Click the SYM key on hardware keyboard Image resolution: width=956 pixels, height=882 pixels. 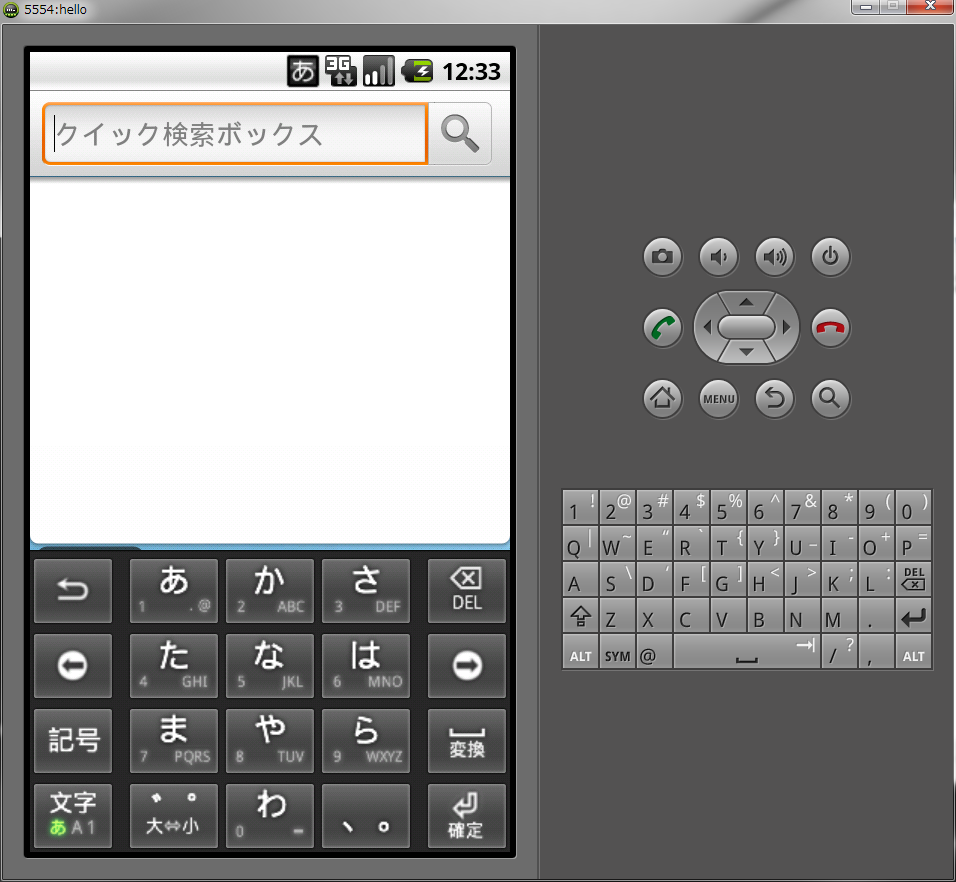click(618, 652)
